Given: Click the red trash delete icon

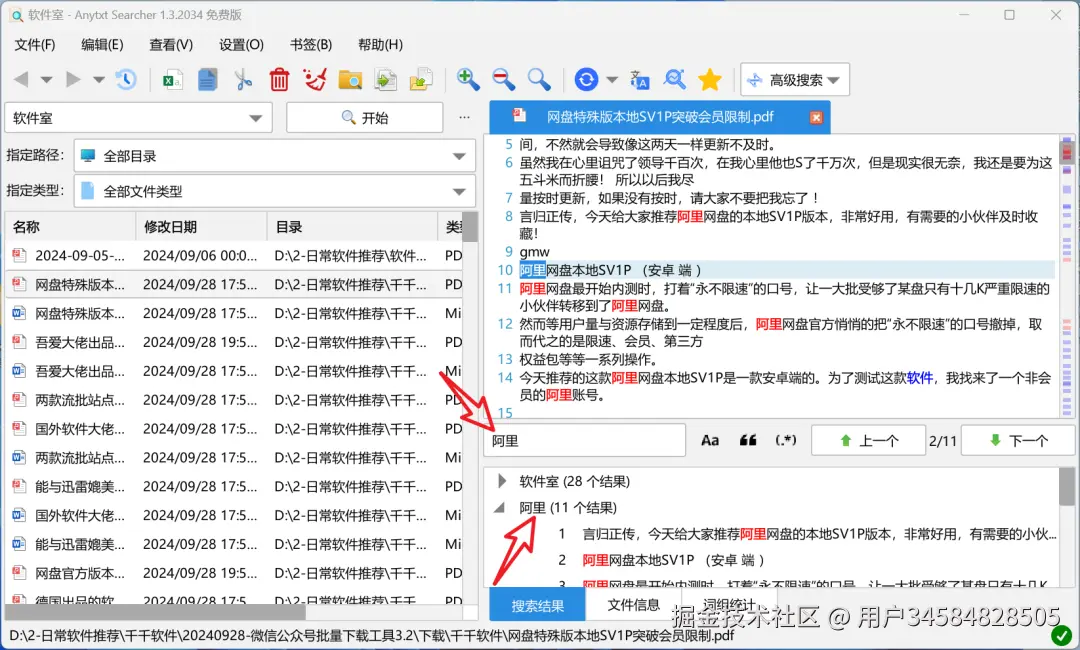Looking at the screenshot, I should (279, 80).
